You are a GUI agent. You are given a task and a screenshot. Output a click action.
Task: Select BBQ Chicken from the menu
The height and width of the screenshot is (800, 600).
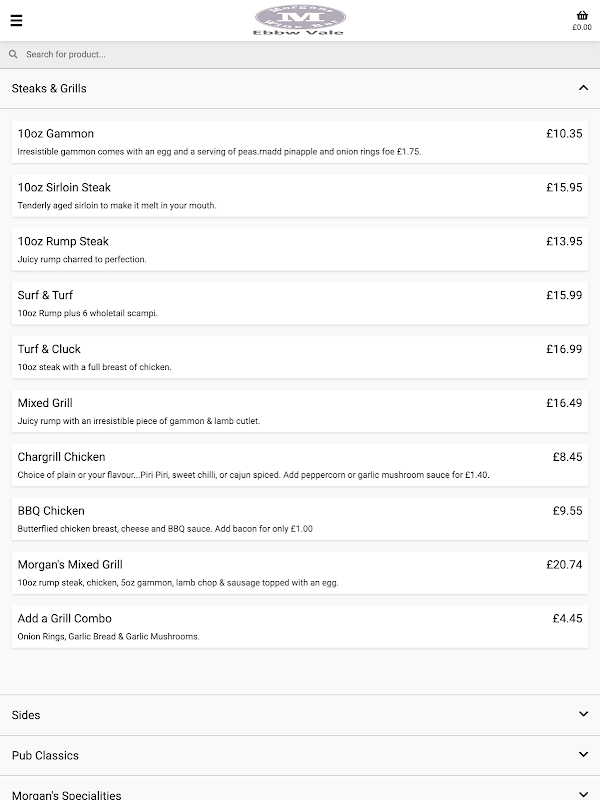300,520
